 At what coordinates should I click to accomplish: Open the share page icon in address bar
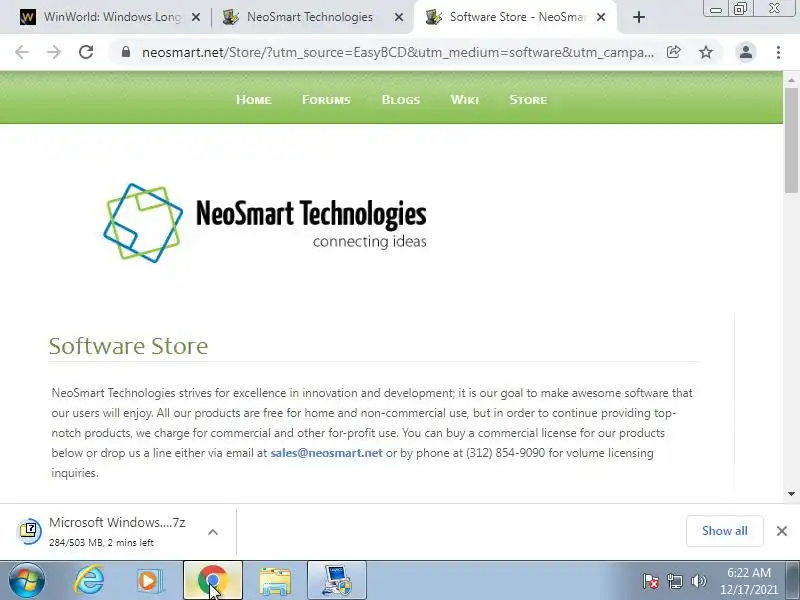click(673, 52)
